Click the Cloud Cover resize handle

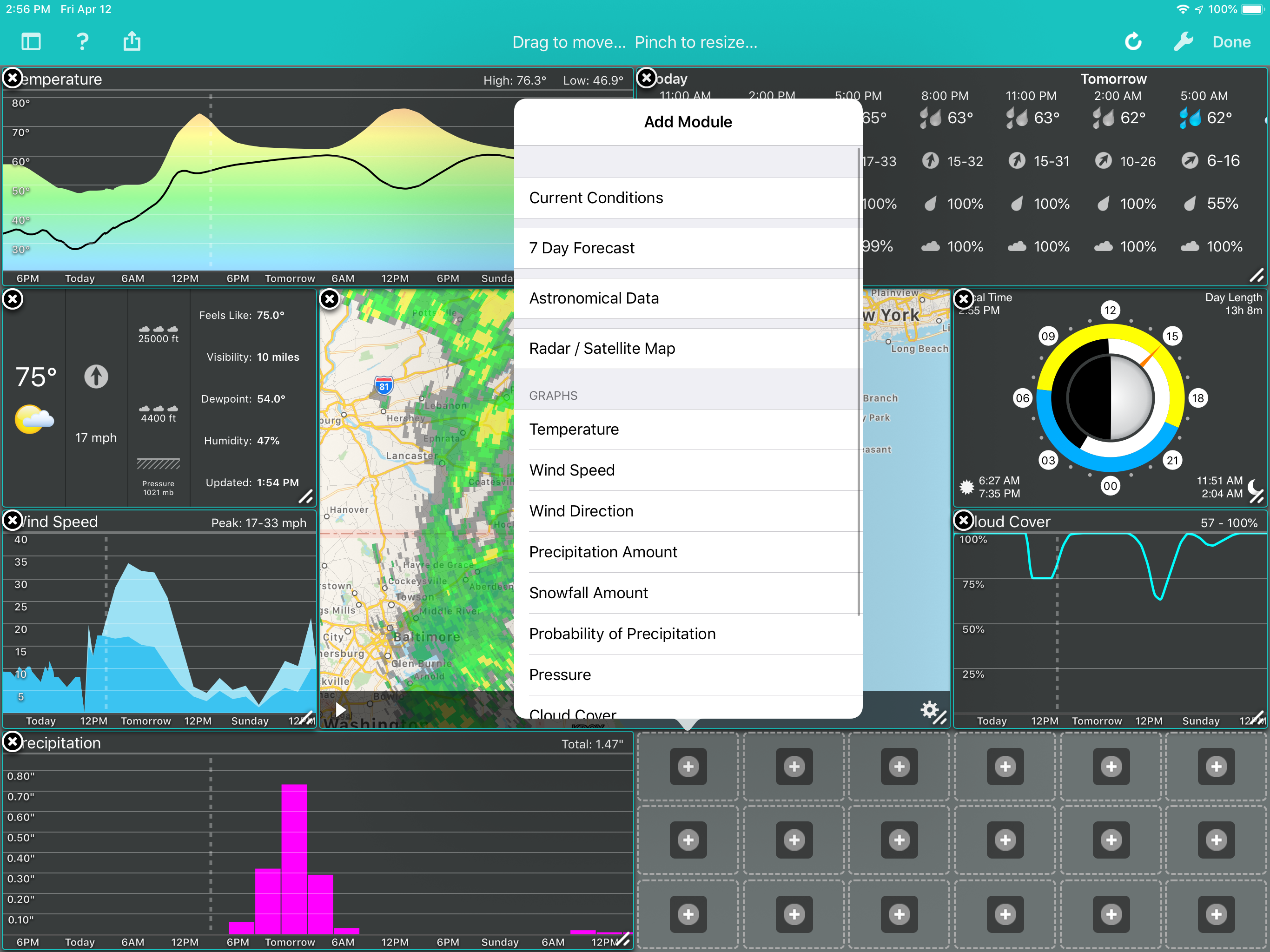(x=1257, y=718)
